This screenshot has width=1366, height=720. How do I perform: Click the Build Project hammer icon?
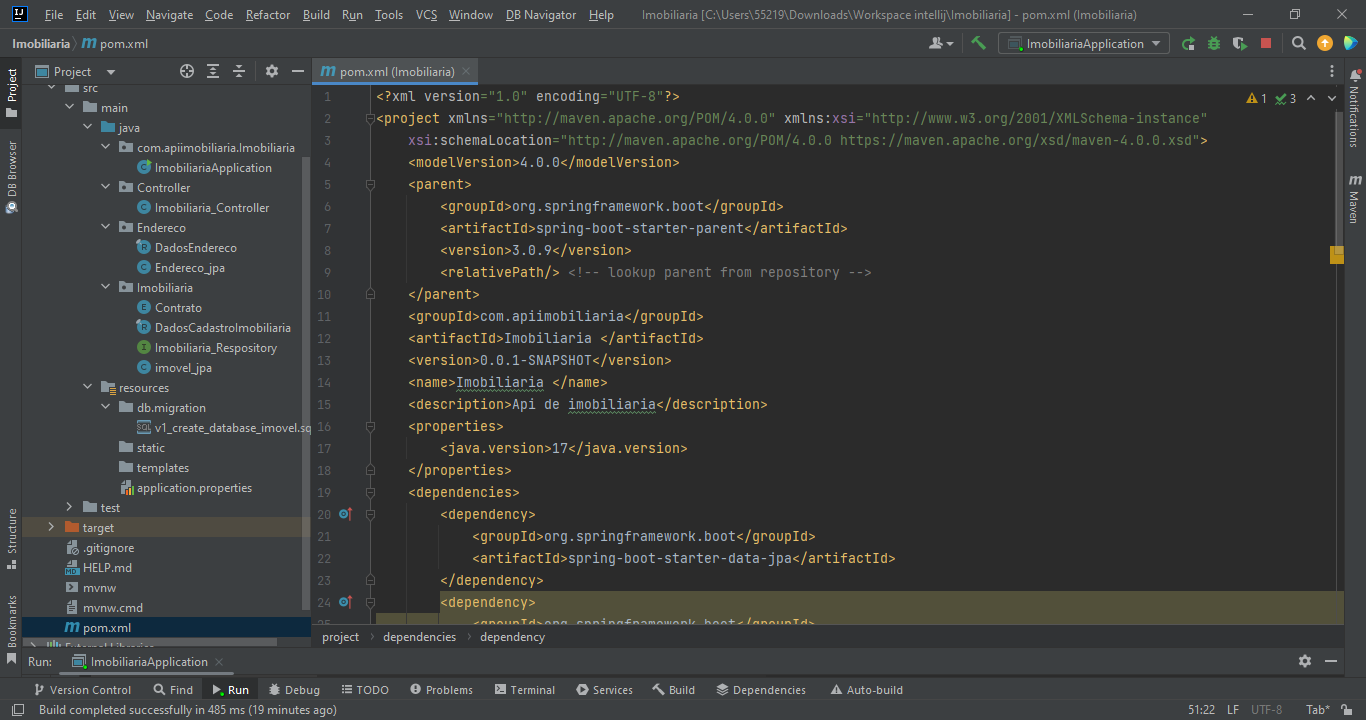979,43
